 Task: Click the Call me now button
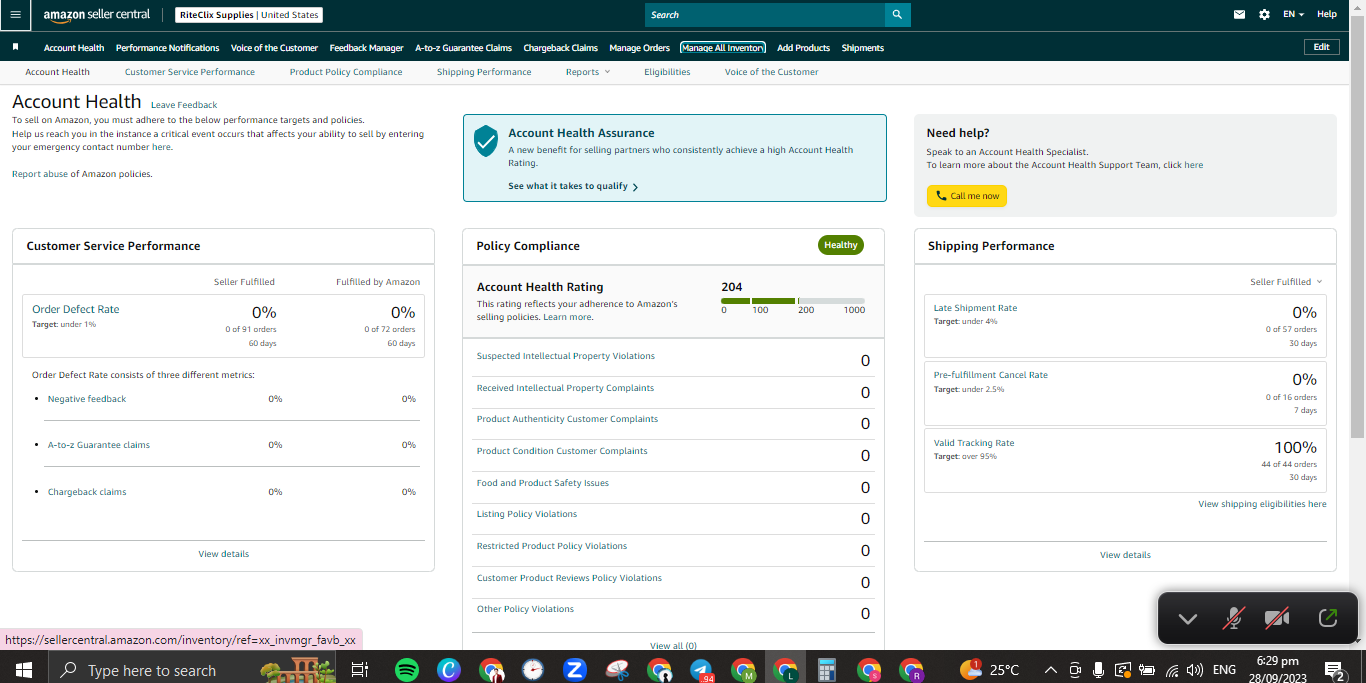click(967, 196)
